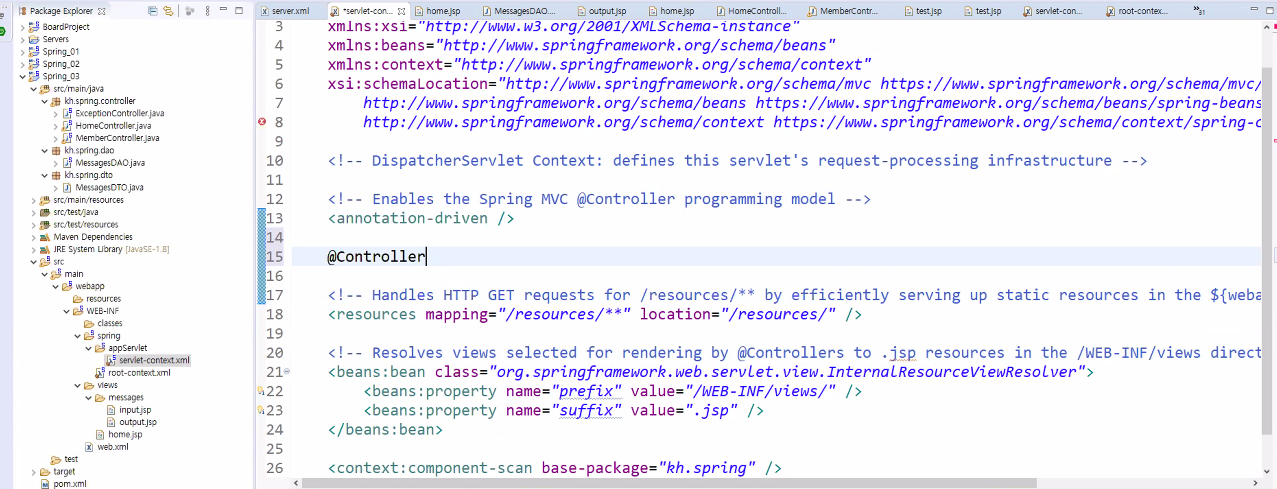Click the BoardProject project icon

pyautogui.click(x=35, y=27)
